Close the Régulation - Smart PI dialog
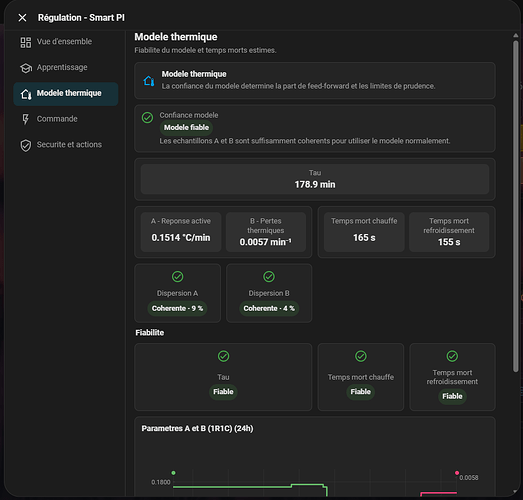 click(22, 18)
